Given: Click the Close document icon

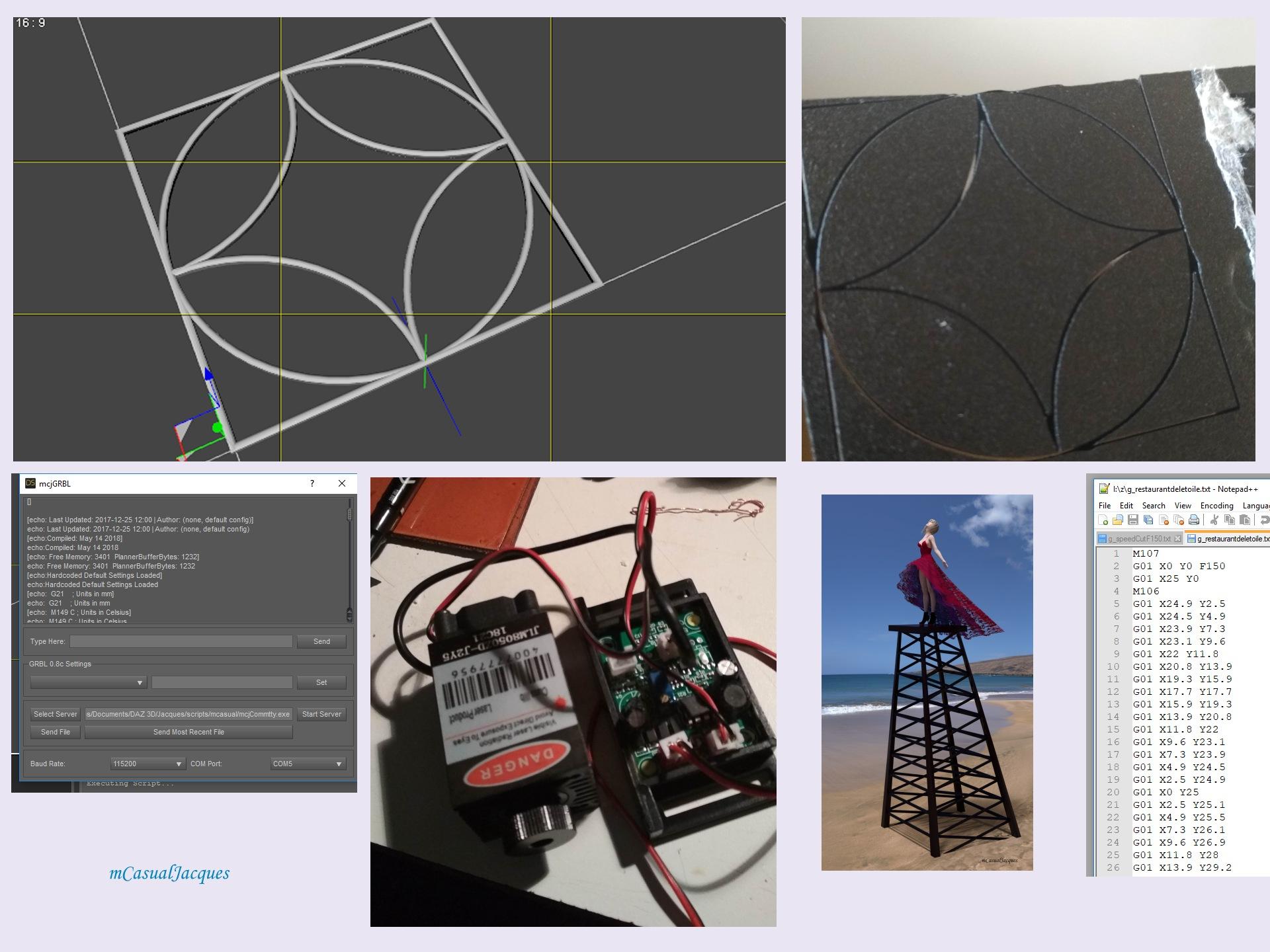Looking at the screenshot, I should 1164,520.
